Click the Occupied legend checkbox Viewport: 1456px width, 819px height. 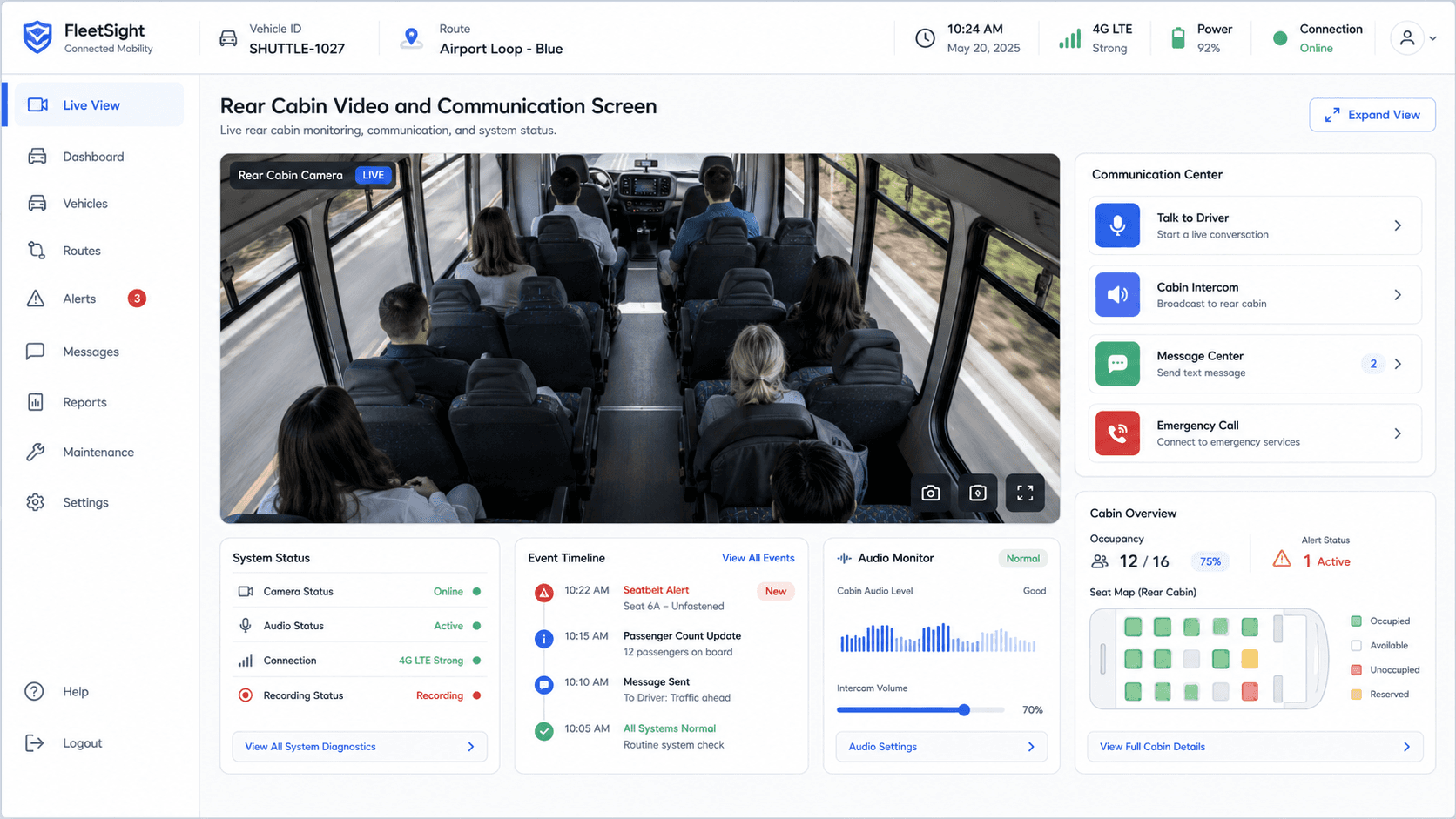1356,621
